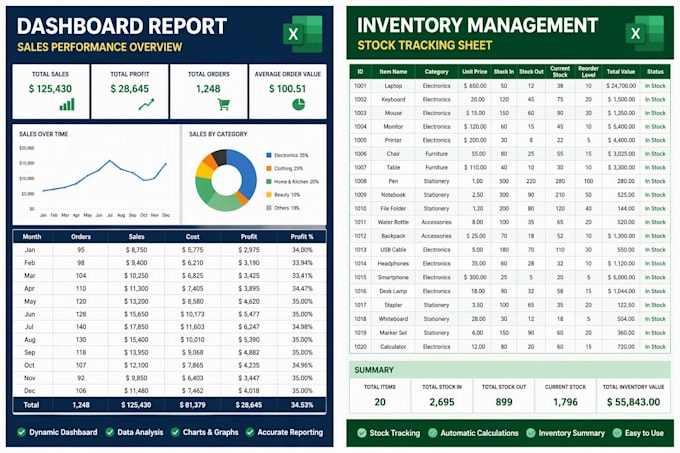Select the gray Others legend swatch

point(269,208)
